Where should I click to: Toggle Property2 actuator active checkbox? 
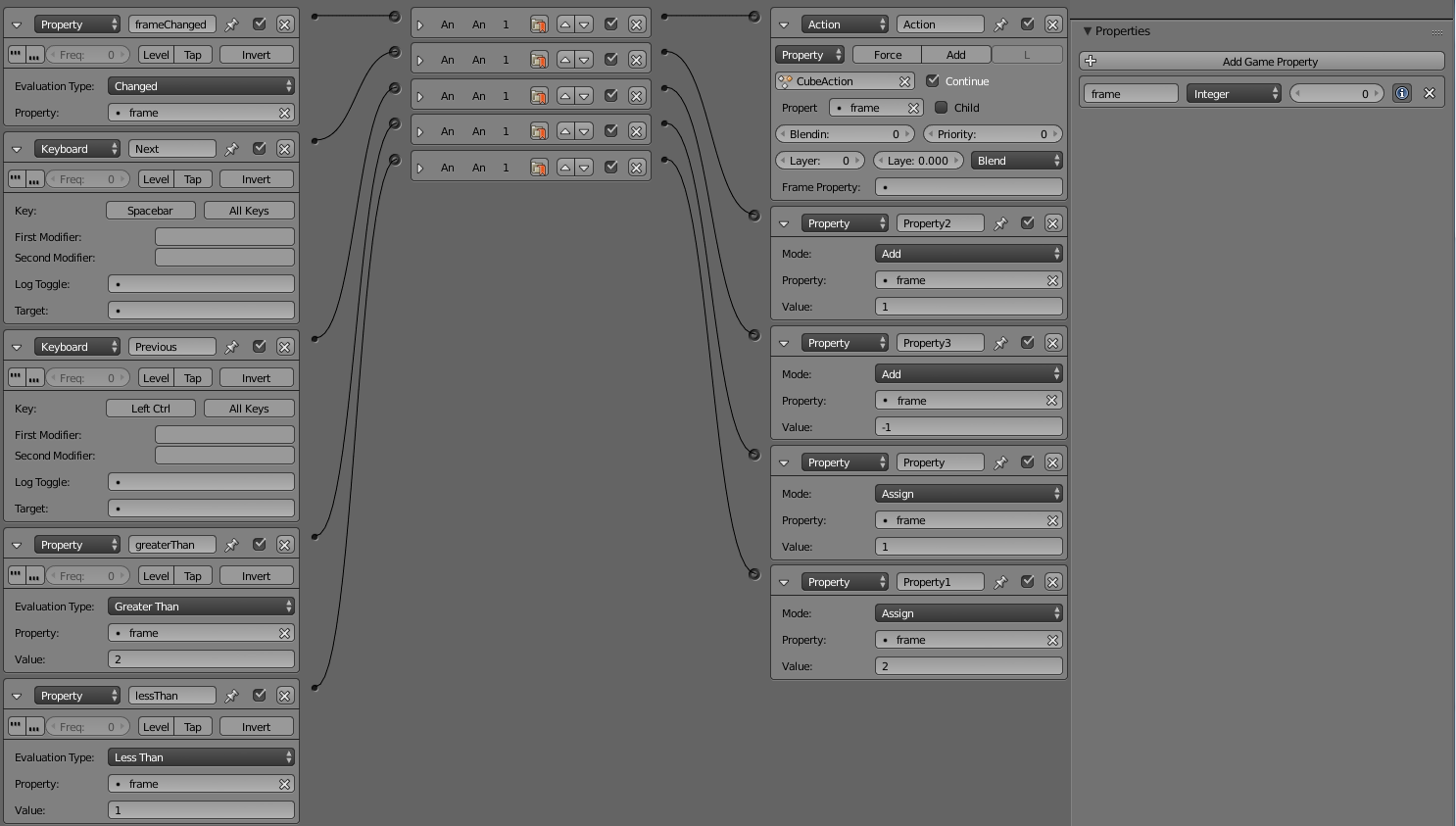(1027, 223)
